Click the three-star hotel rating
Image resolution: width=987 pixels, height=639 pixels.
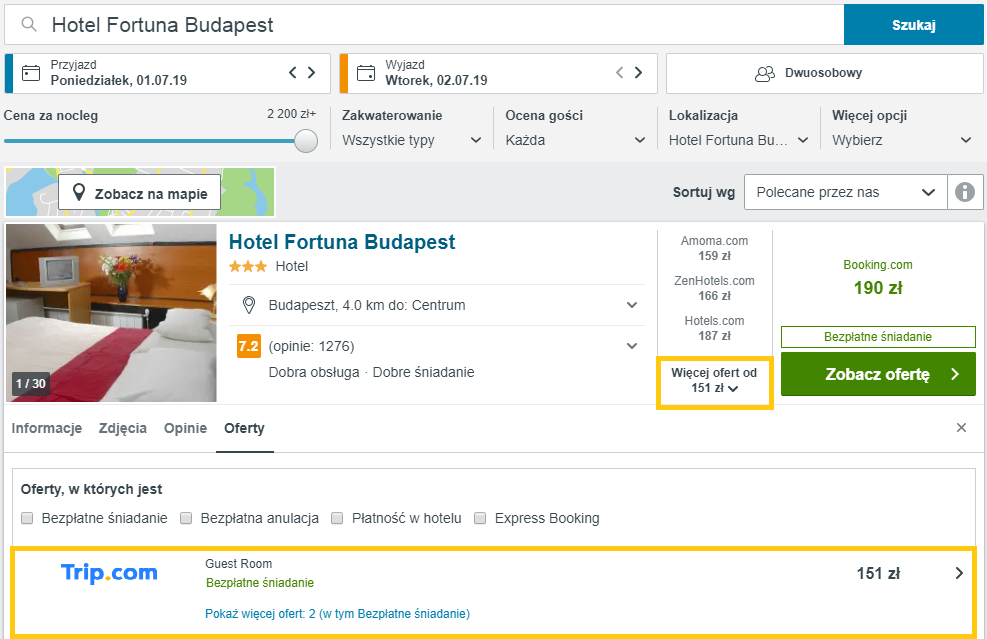pos(248,266)
